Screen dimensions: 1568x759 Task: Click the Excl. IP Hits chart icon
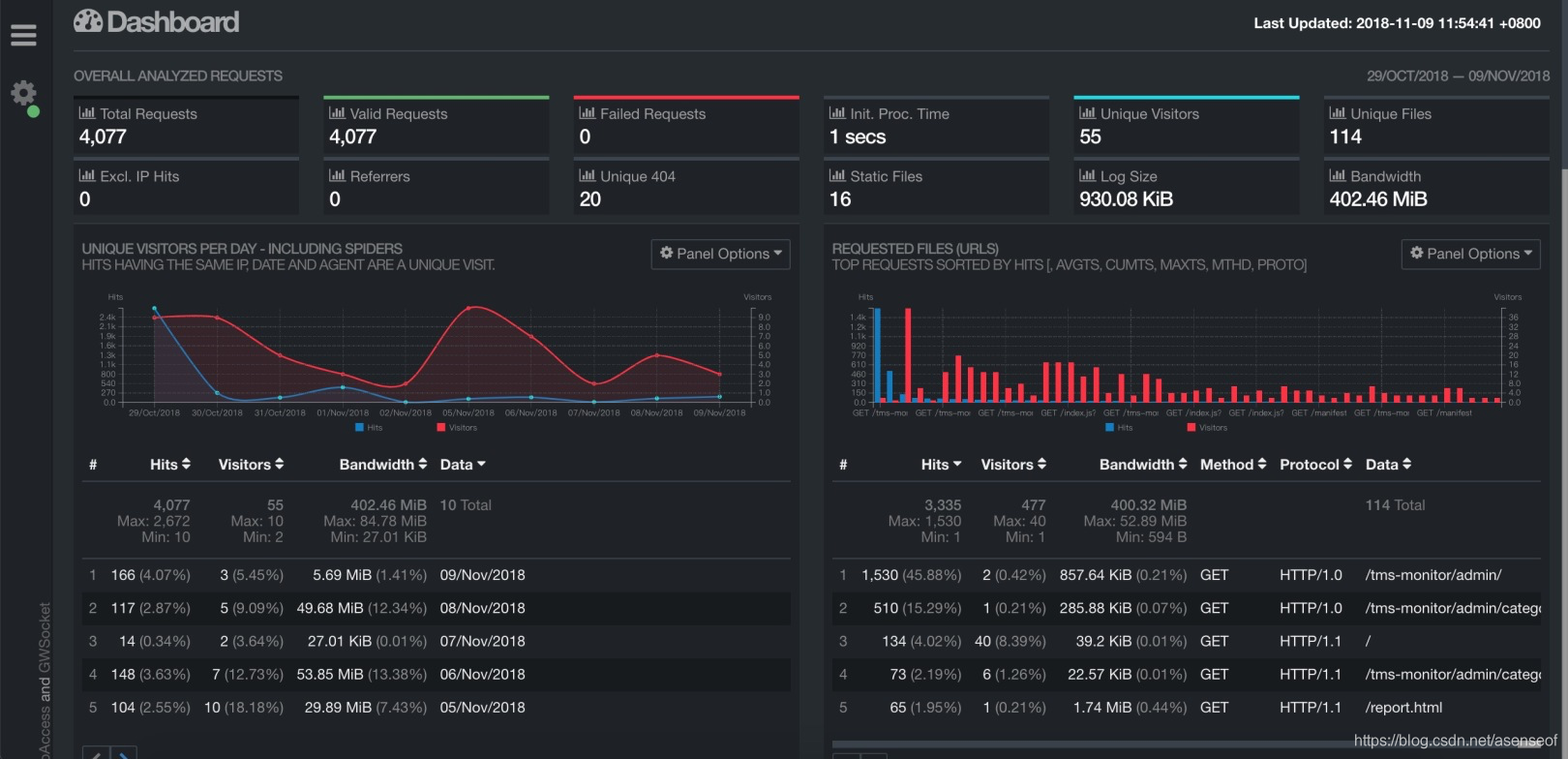coord(87,176)
